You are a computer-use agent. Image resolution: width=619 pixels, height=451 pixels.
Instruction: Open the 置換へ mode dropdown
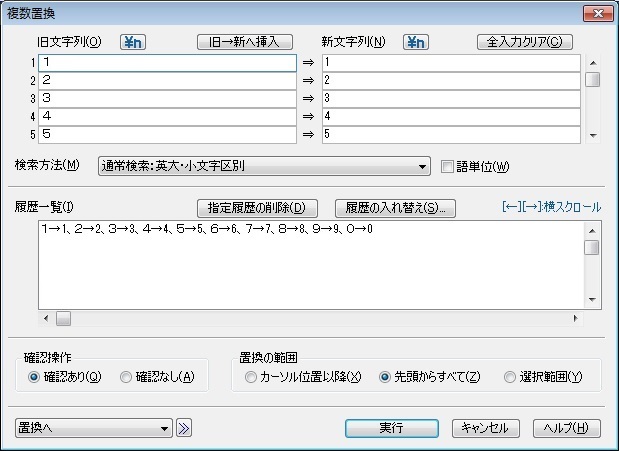click(x=166, y=428)
